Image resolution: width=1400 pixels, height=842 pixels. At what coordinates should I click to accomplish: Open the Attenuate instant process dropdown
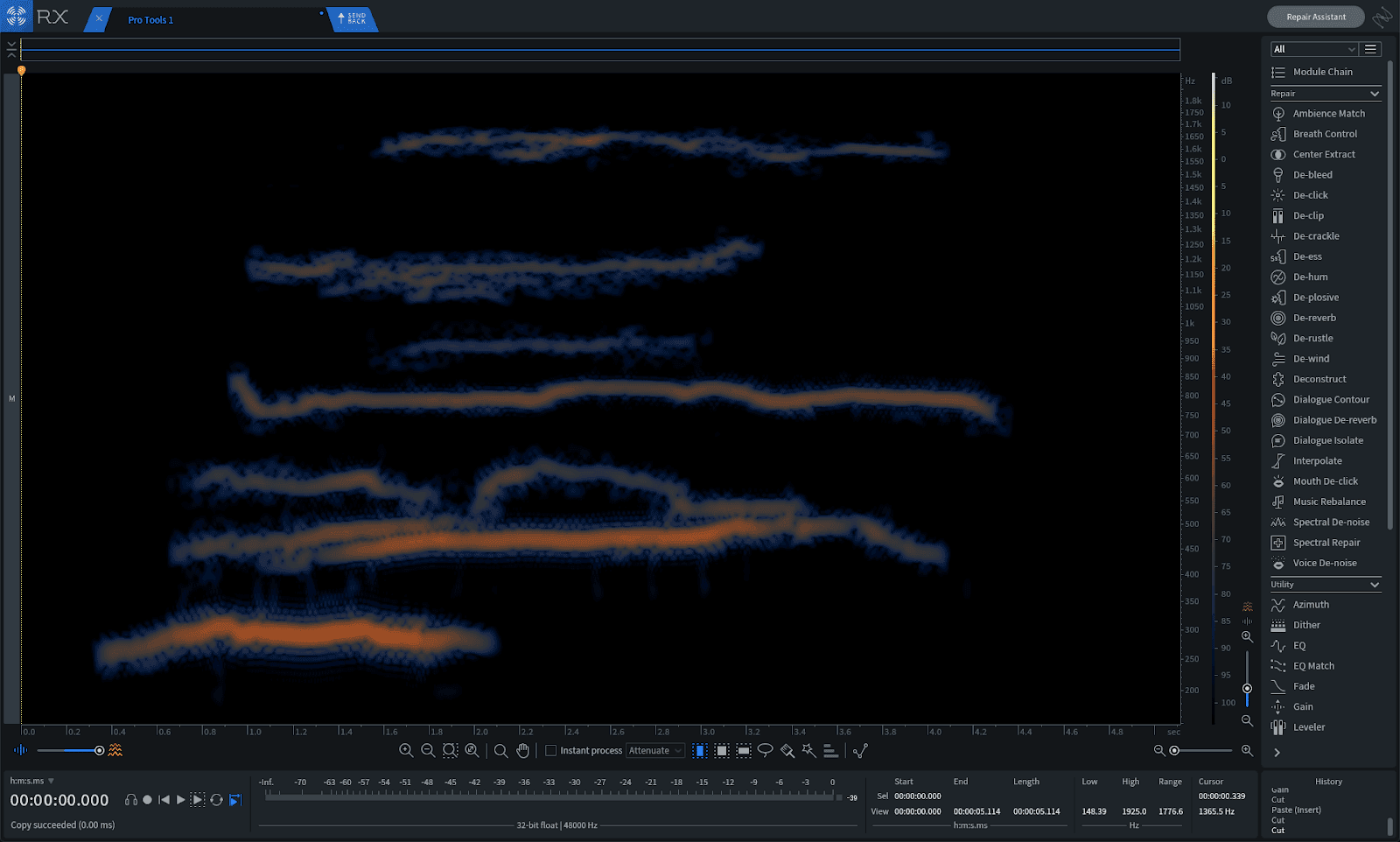[x=654, y=751]
